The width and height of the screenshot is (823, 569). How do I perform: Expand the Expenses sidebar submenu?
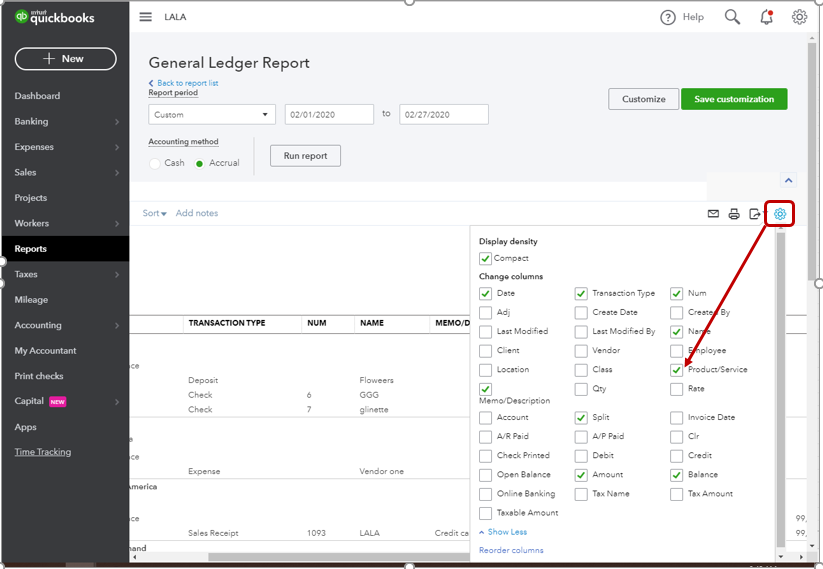(x=117, y=147)
